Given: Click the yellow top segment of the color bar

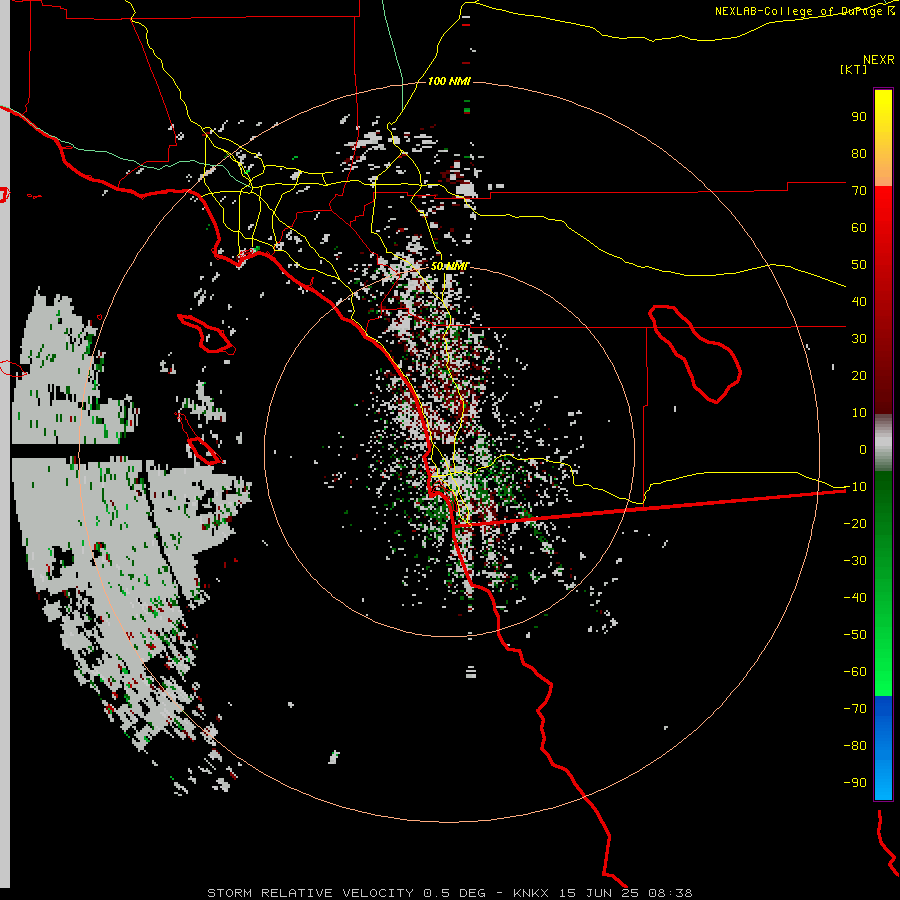Looking at the screenshot, I should point(883,138).
